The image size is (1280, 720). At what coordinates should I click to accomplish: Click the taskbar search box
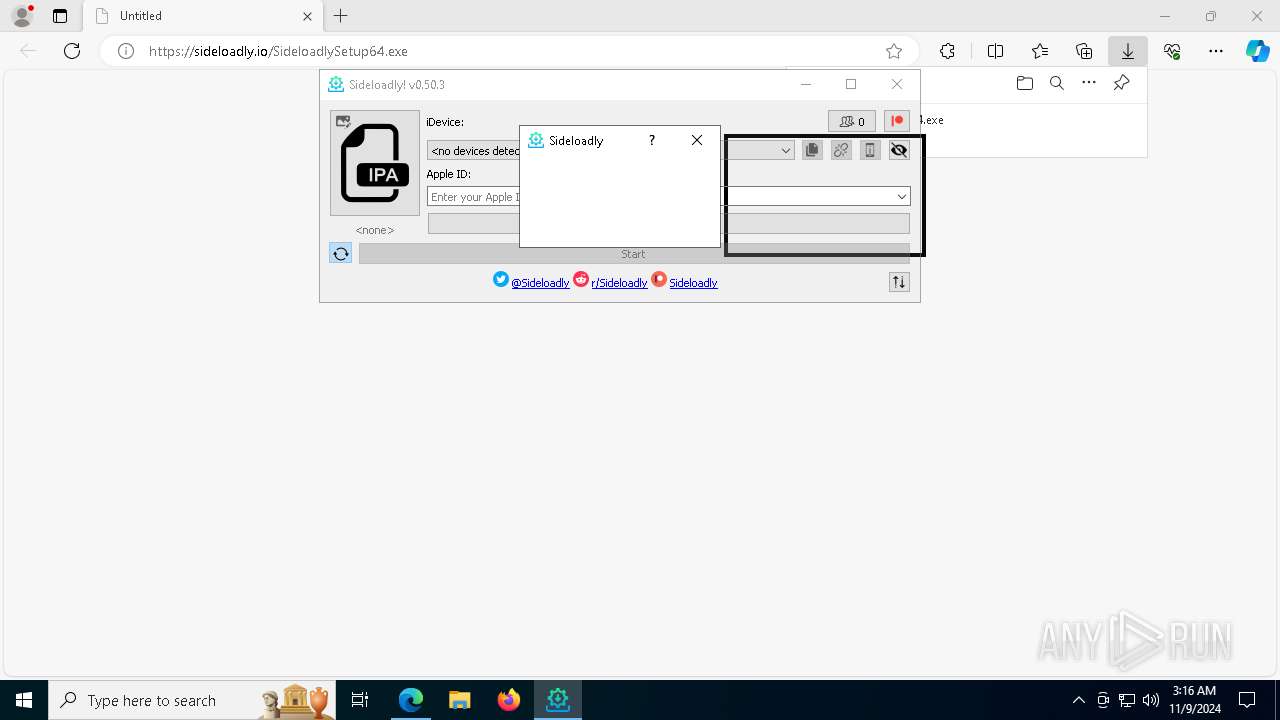193,700
